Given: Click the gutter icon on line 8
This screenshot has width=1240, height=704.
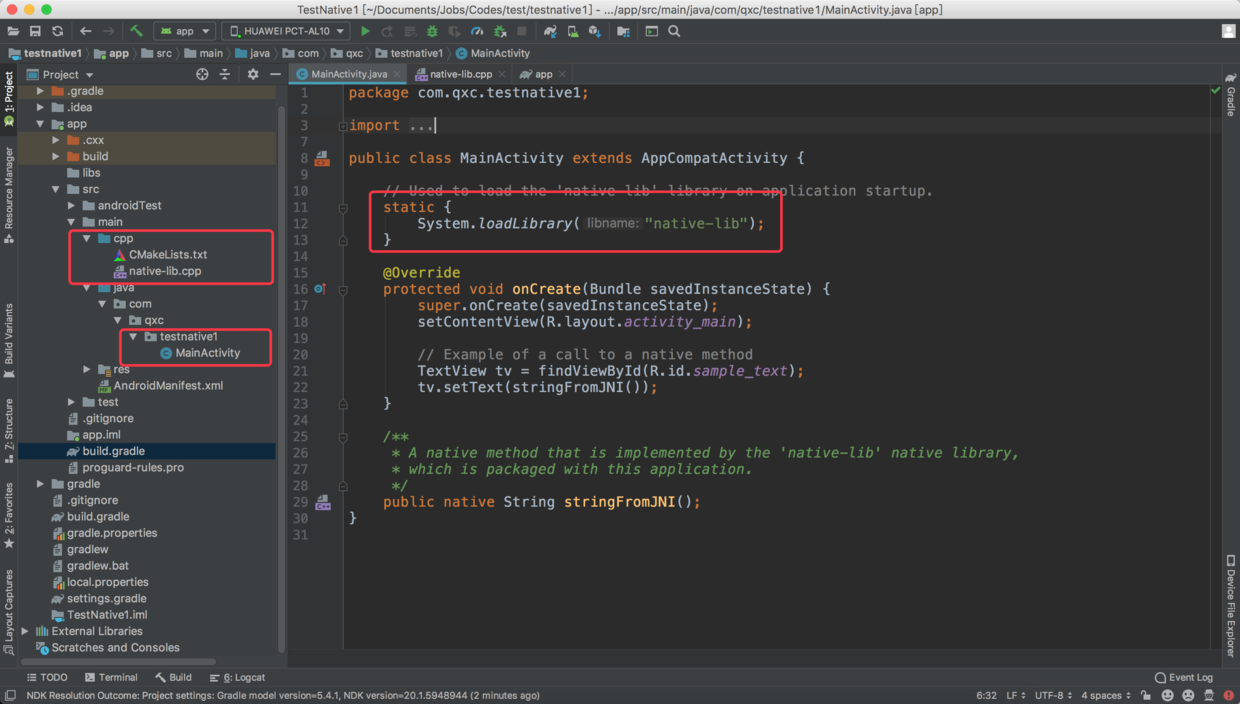Looking at the screenshot, I should pos(322,158).
